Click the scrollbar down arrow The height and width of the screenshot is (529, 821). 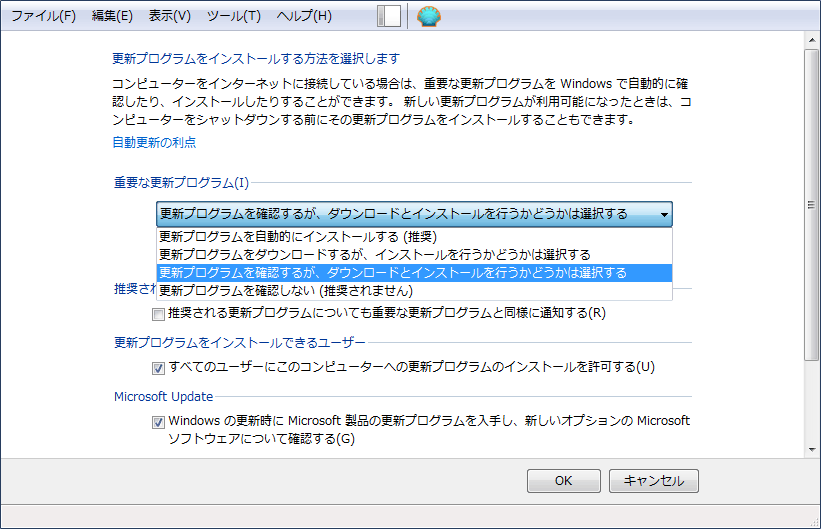point(812,449)
